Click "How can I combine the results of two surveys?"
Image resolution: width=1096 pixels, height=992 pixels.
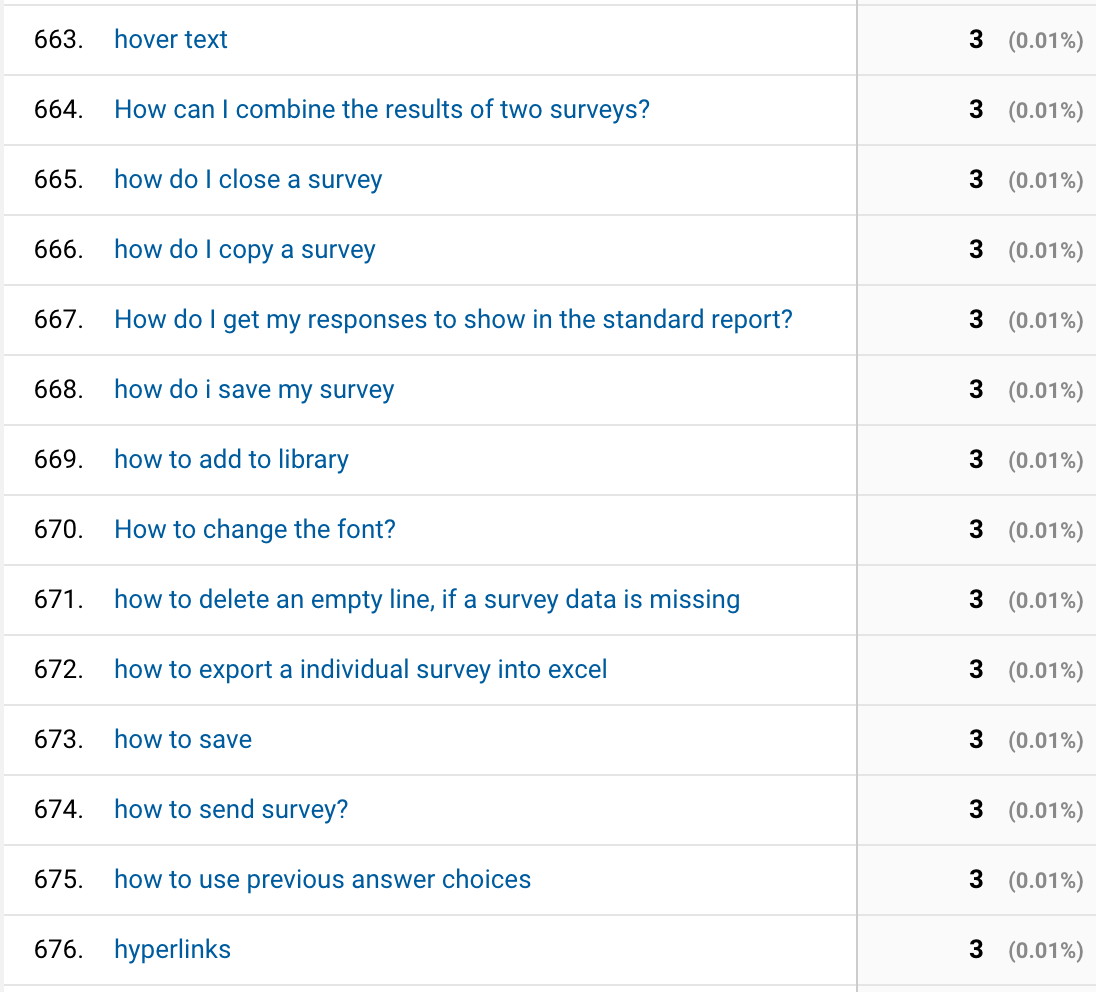click(x=382, y=110)
